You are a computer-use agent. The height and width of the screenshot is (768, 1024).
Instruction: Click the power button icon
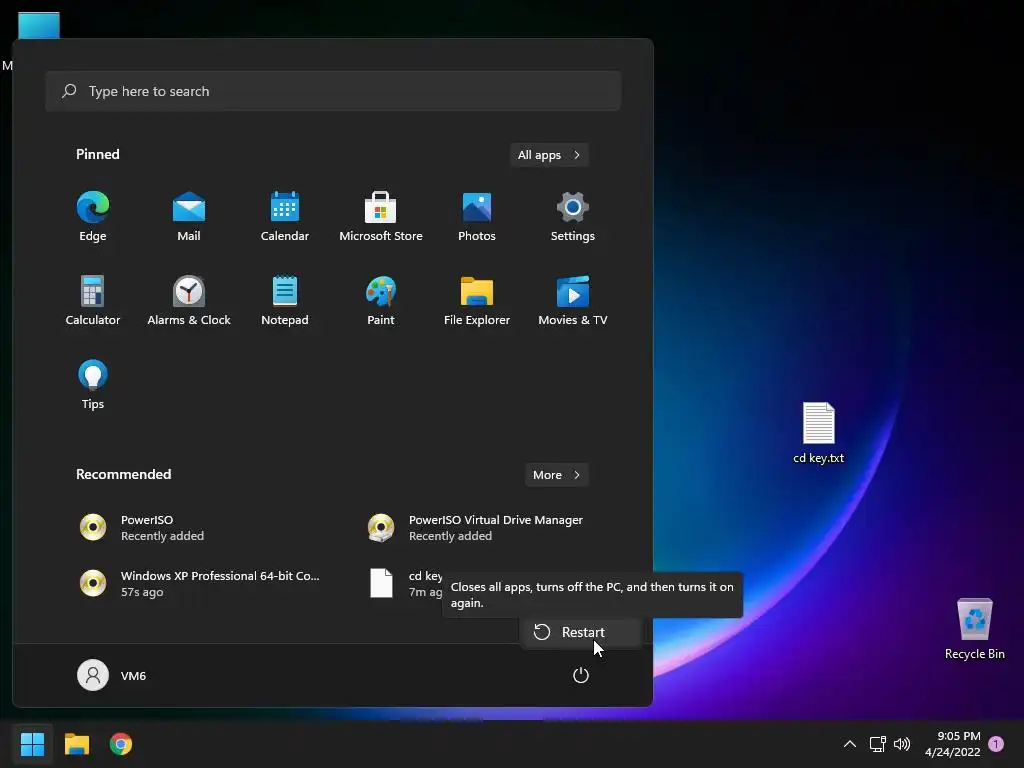(x=581, y=675)
